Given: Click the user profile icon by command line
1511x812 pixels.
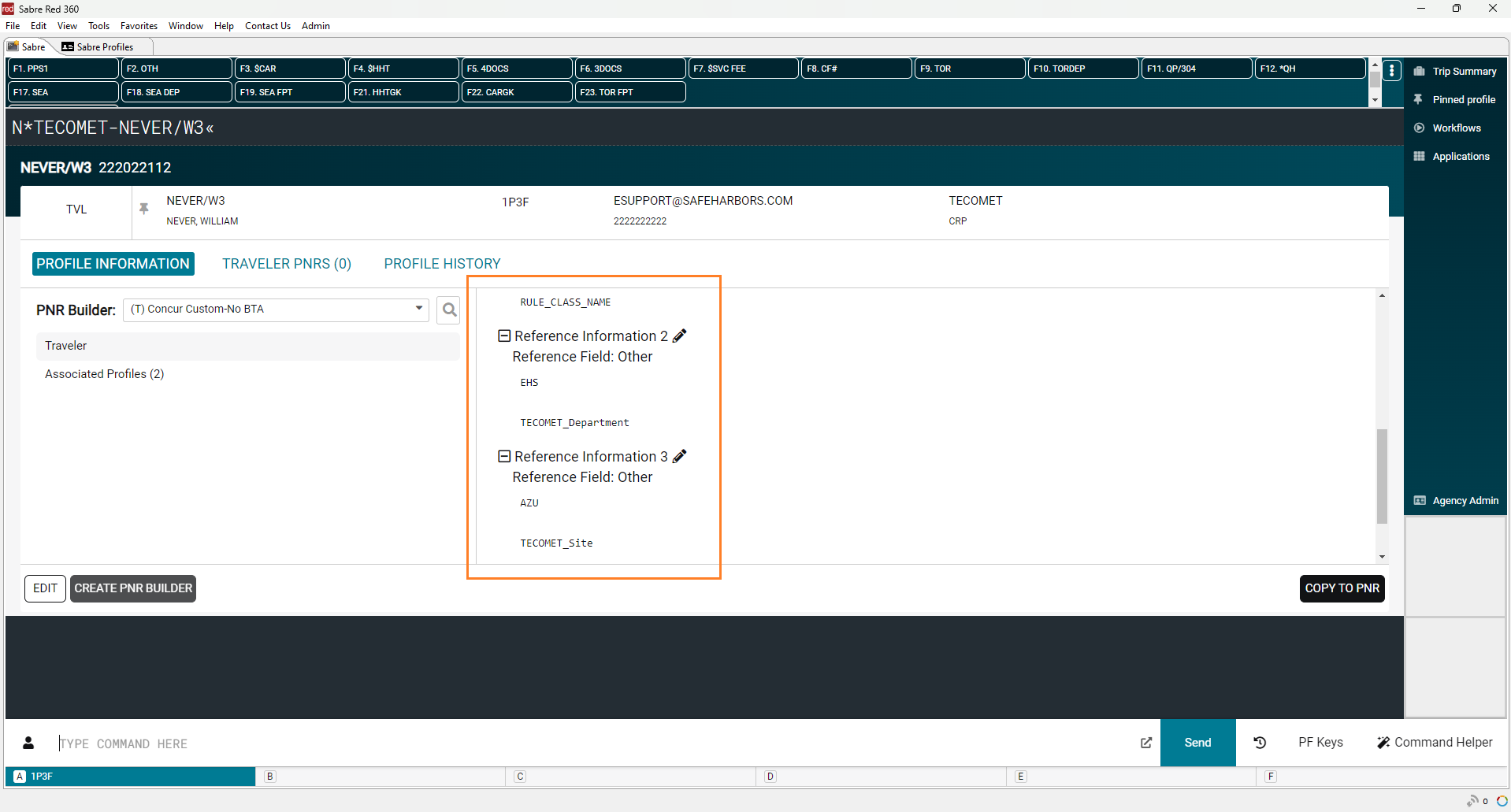Looking at the screenshot, I should click(28, 743).
